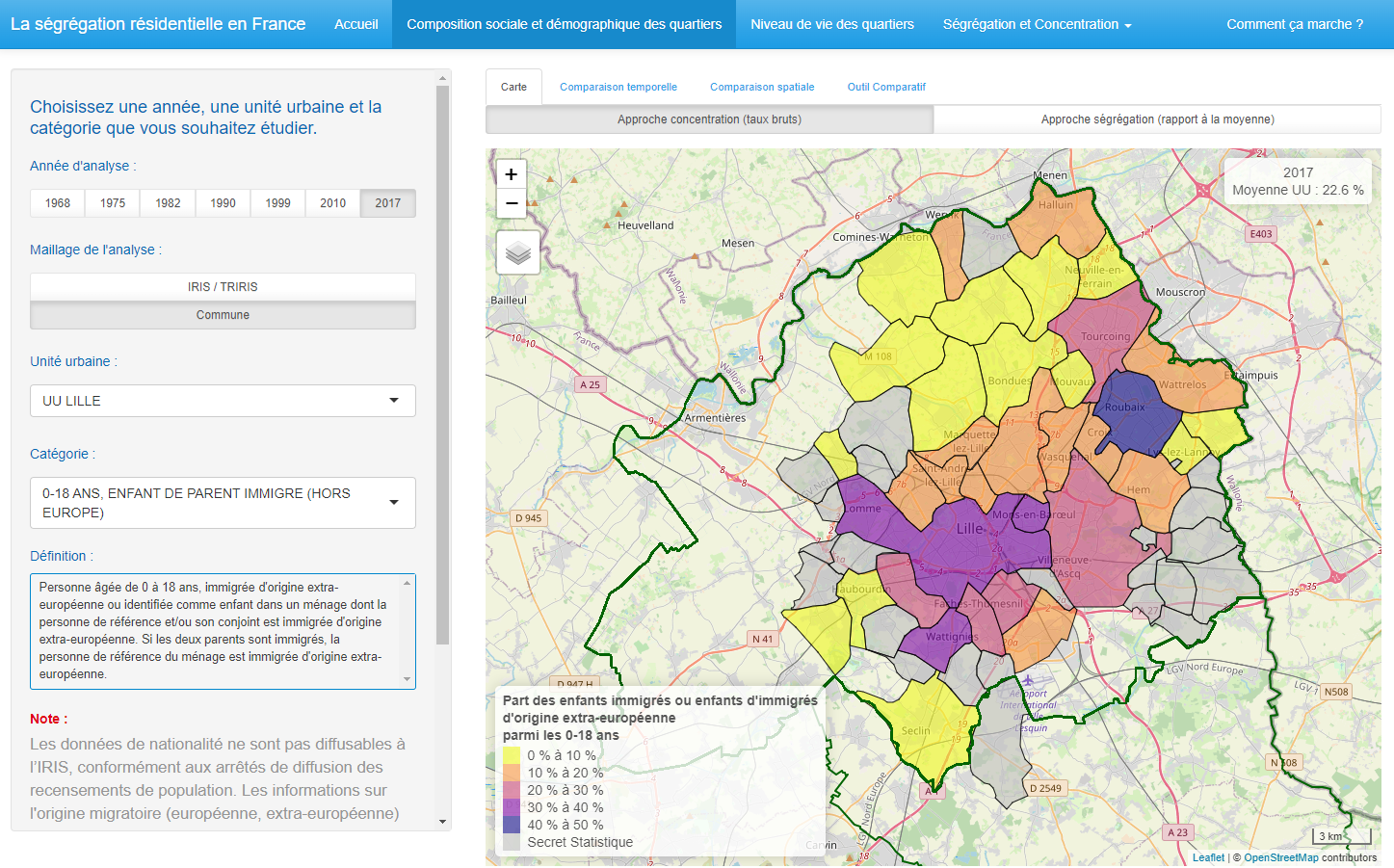Open the Catégorie dropdown list
This screenshot has width=1394, height=868.
click(223, 503)
